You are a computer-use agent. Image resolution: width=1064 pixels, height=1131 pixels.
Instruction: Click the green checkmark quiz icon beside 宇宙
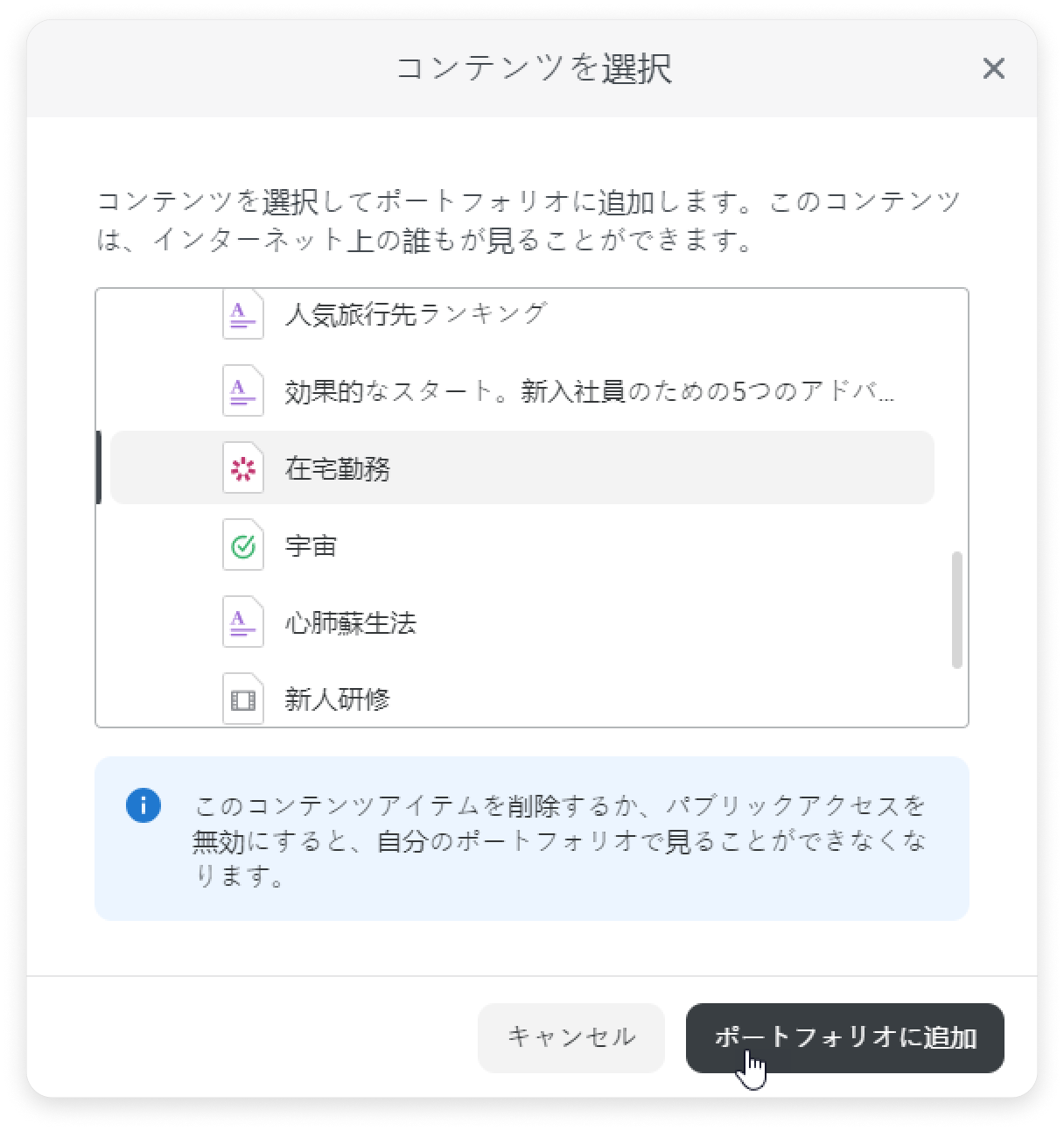pos(243,545)
